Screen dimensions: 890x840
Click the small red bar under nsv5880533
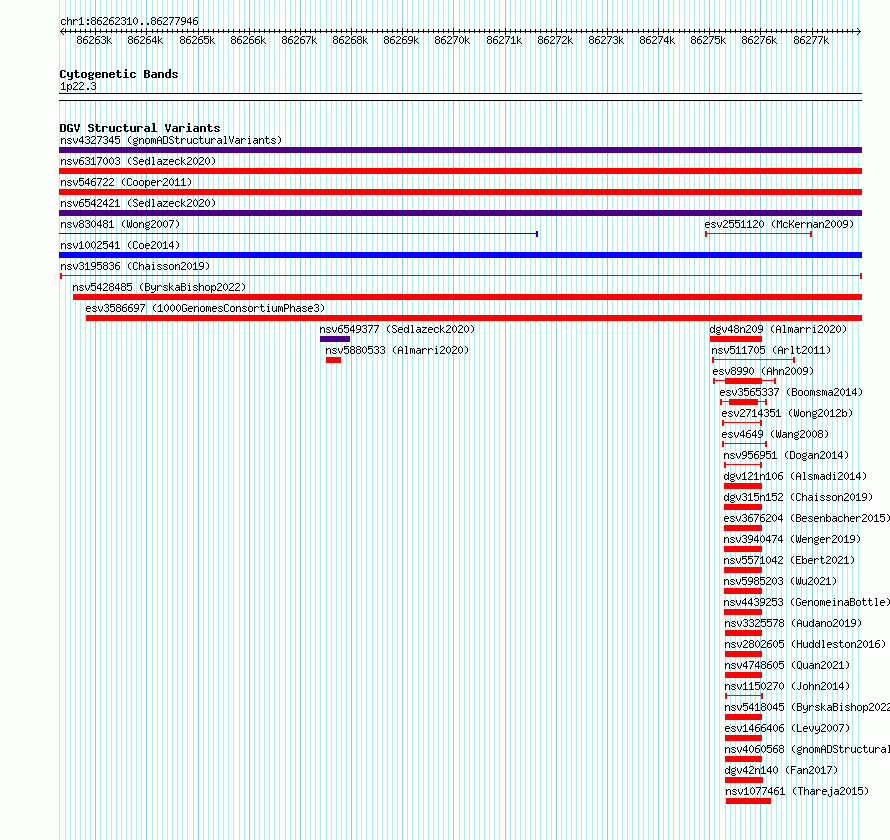point(334,360)
